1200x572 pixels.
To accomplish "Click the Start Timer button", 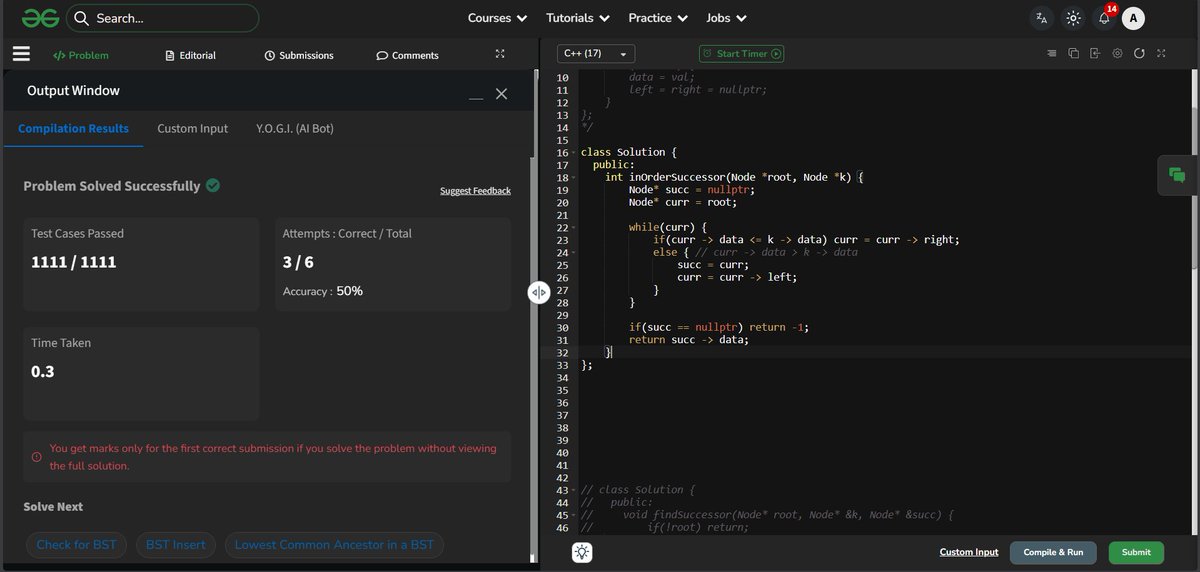I will click(741, 53).
